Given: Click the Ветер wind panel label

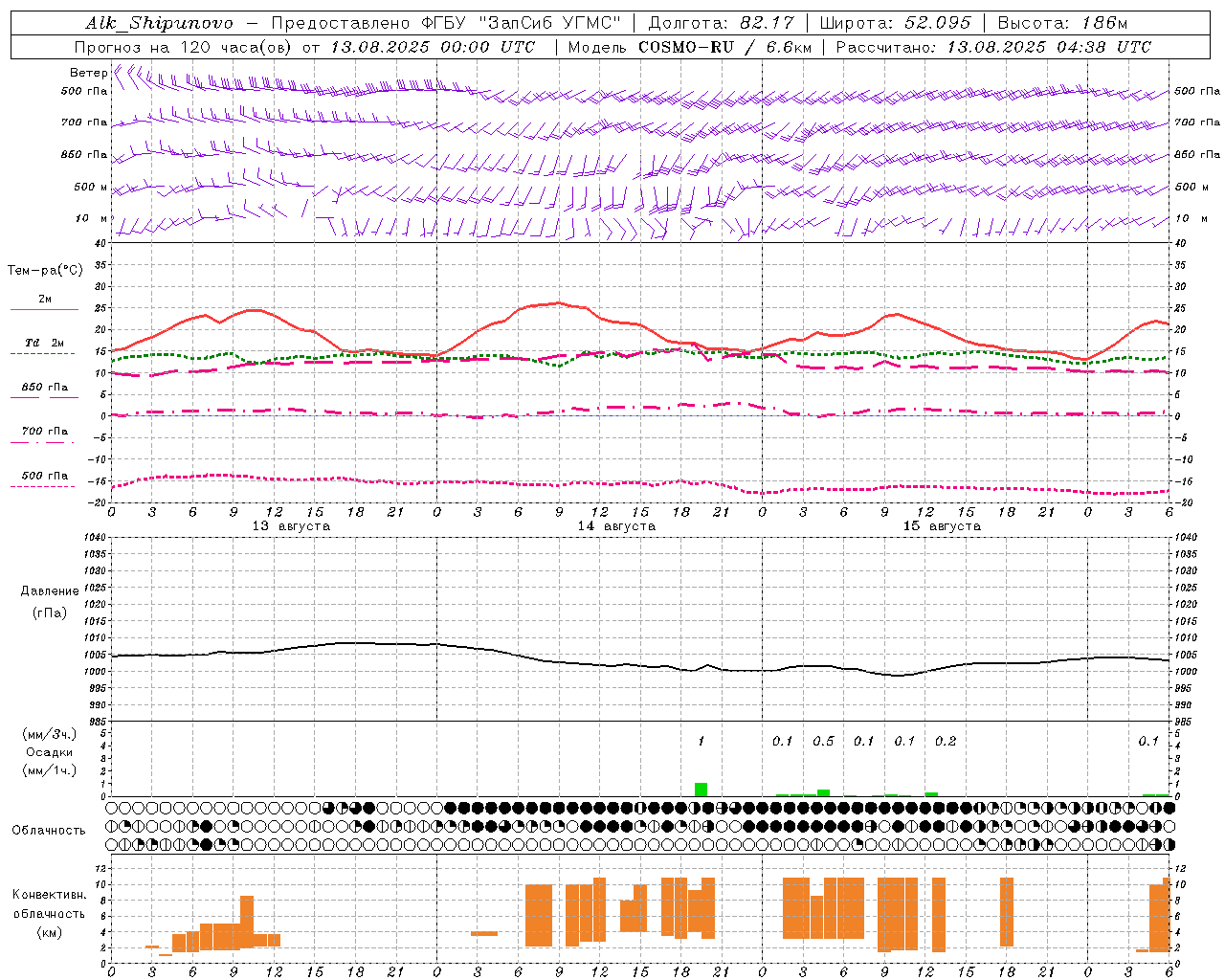Looking at the screenshot, I should [88, 72].
